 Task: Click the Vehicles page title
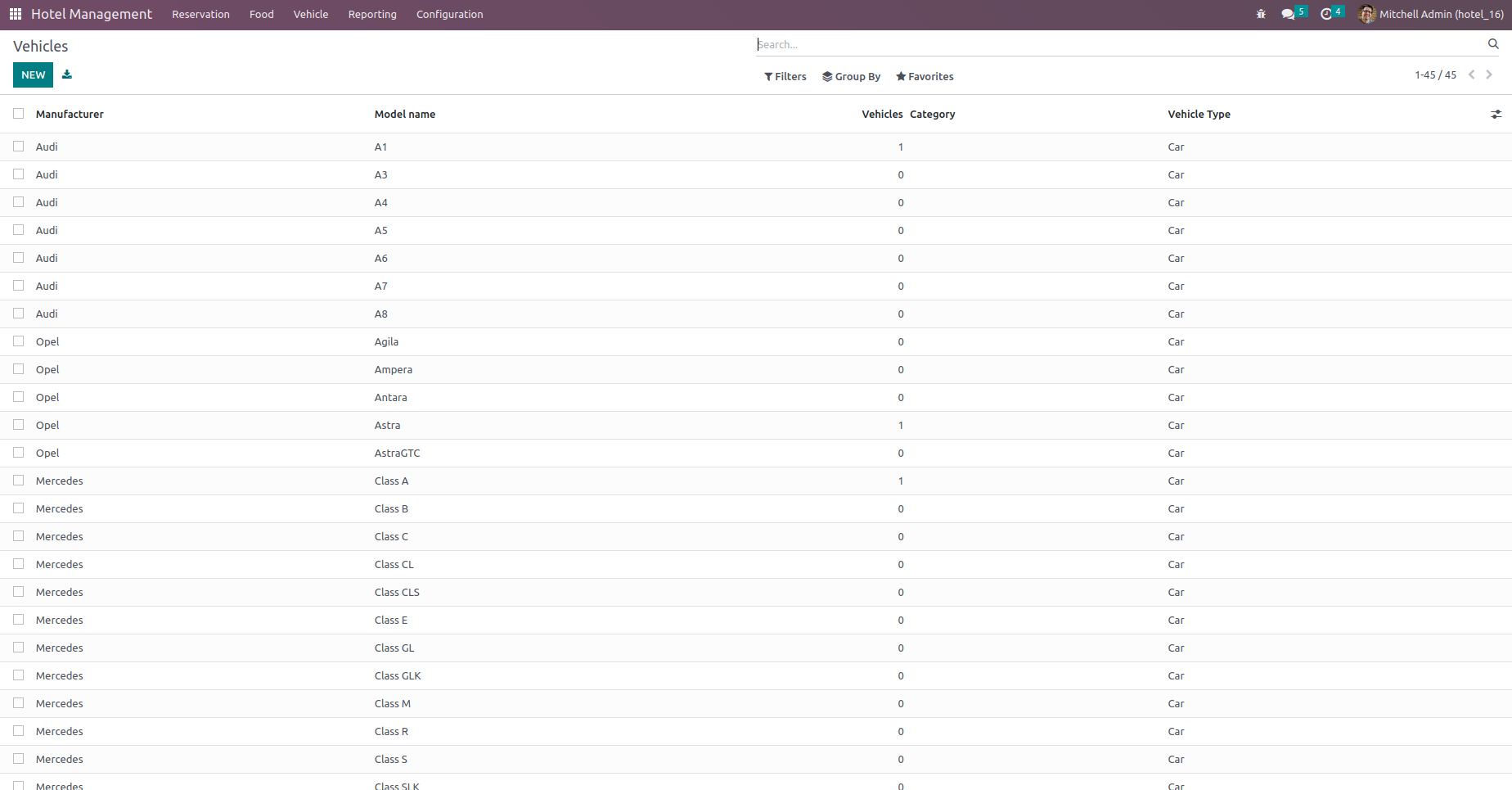click(x=41, y=46)
